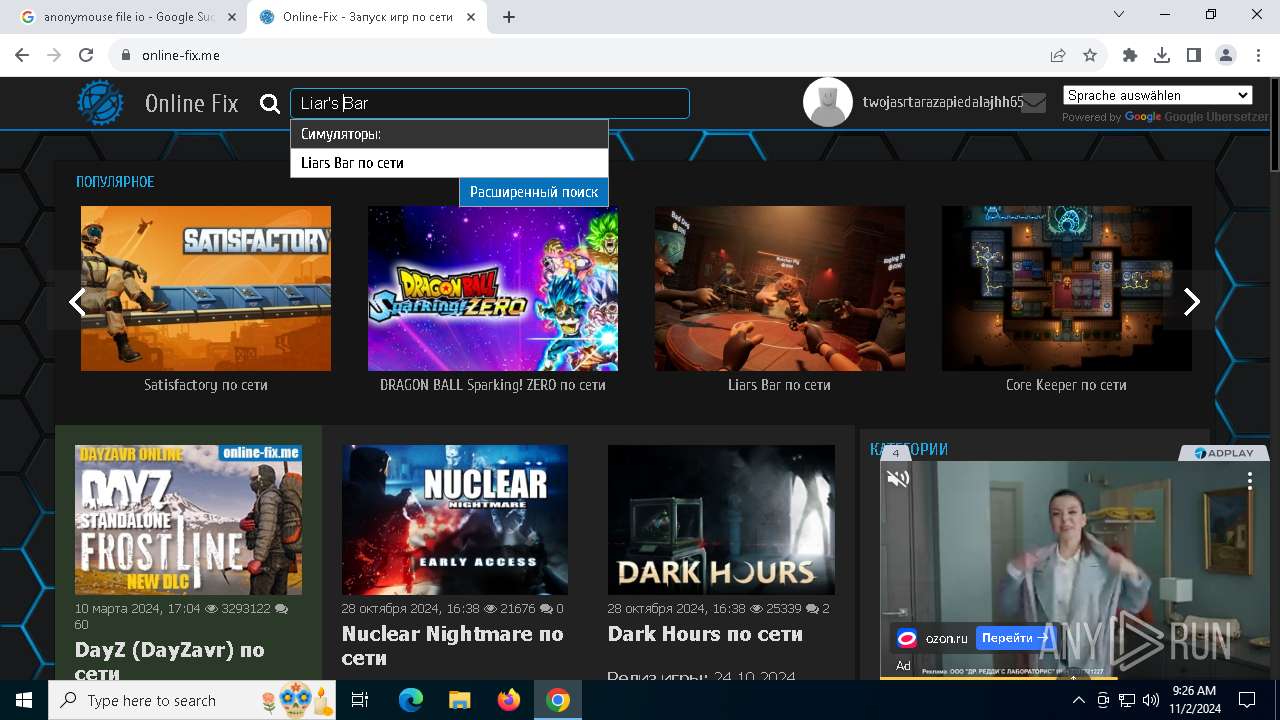
Task: Open notification center icon
Action: [x=1247, y=700]
